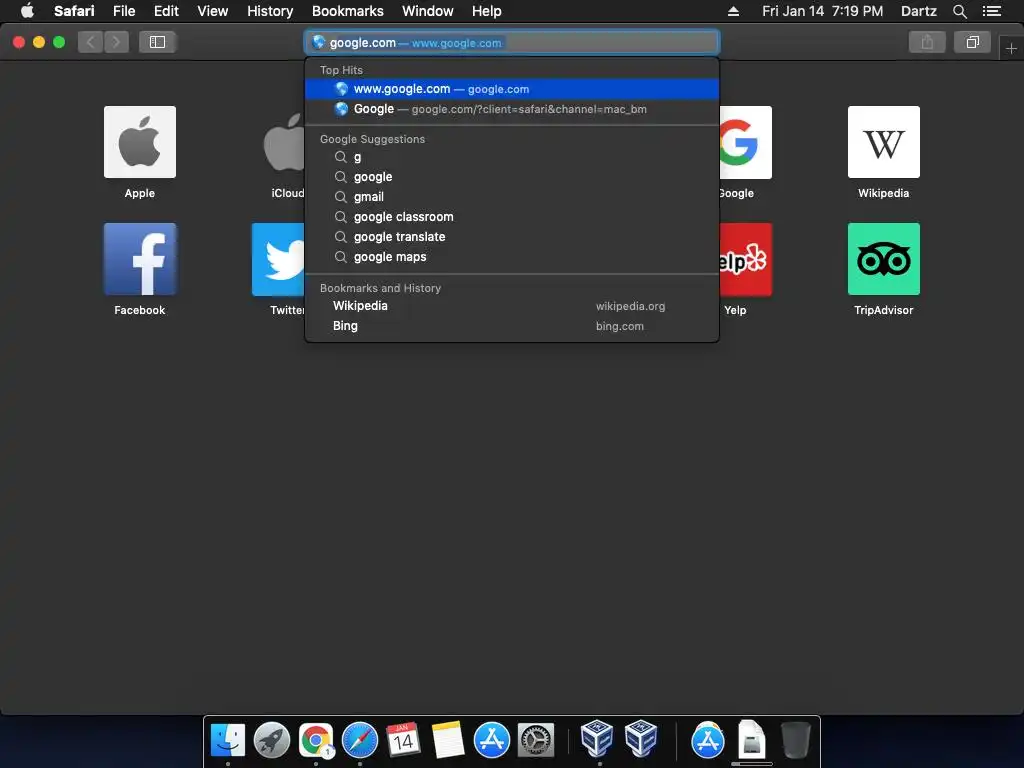Open the Apple logo system menu
Screen dimensions: 1024x768
(x=27, y=11)
